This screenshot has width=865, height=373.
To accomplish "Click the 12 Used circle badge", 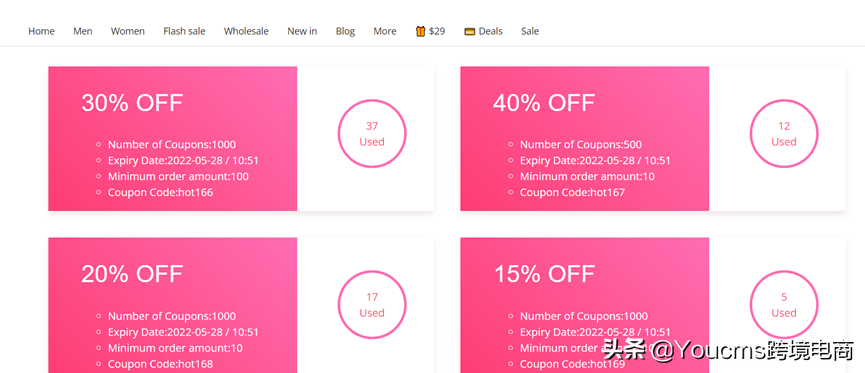I will click(784, 134).
